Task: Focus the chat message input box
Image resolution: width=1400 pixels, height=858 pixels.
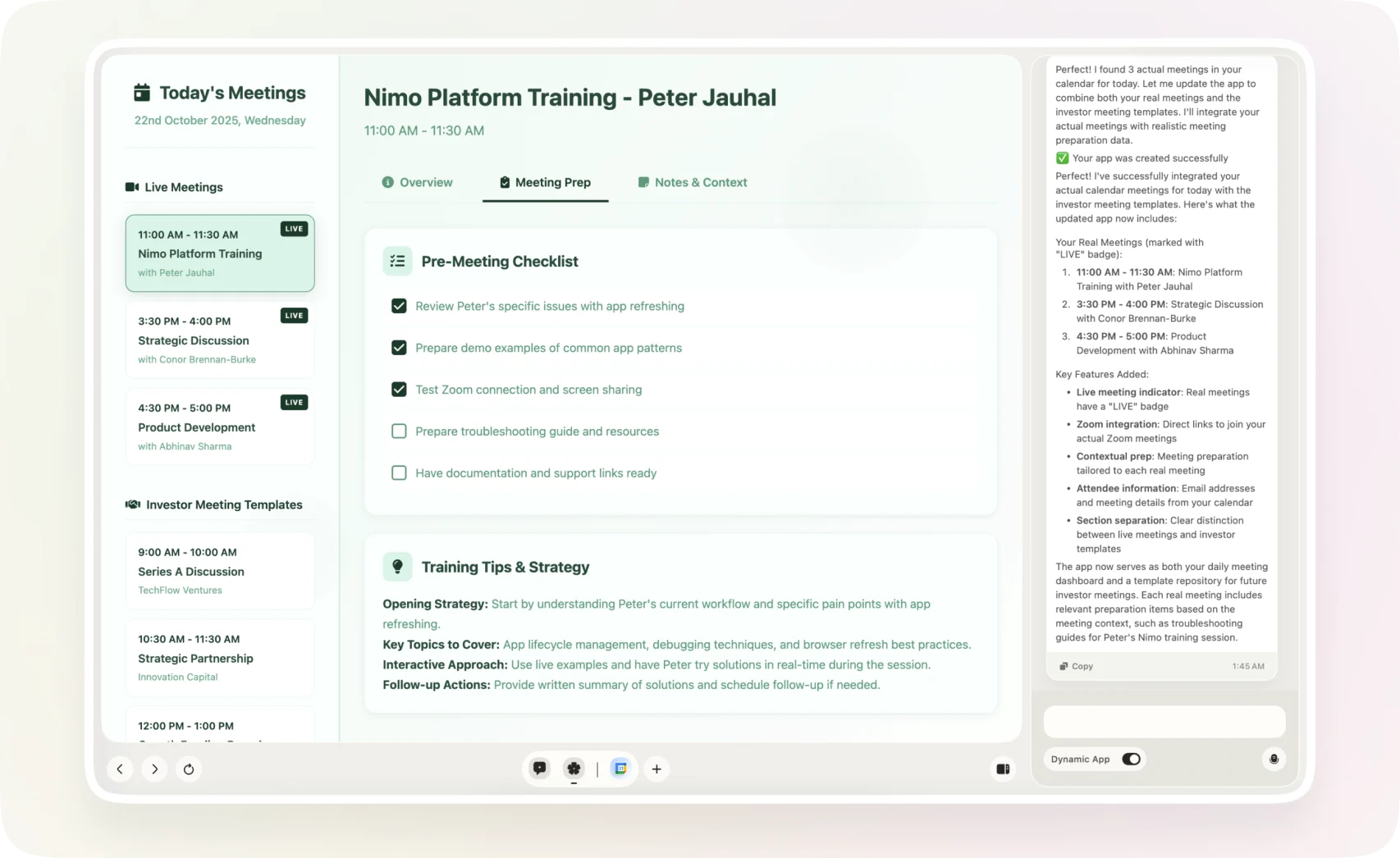Action: point(1164,722)
